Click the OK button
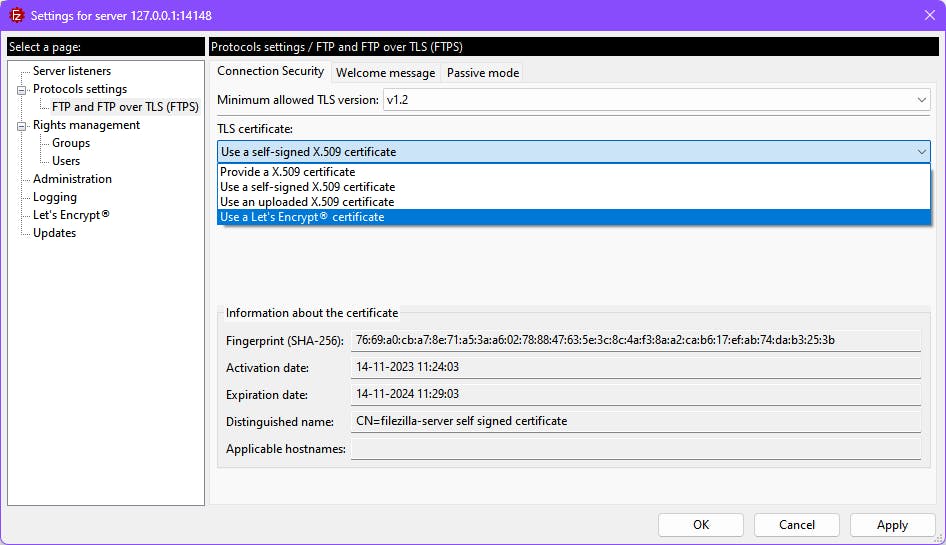The height and width of the screenshot is (545, 946). (x=700, y=525)
